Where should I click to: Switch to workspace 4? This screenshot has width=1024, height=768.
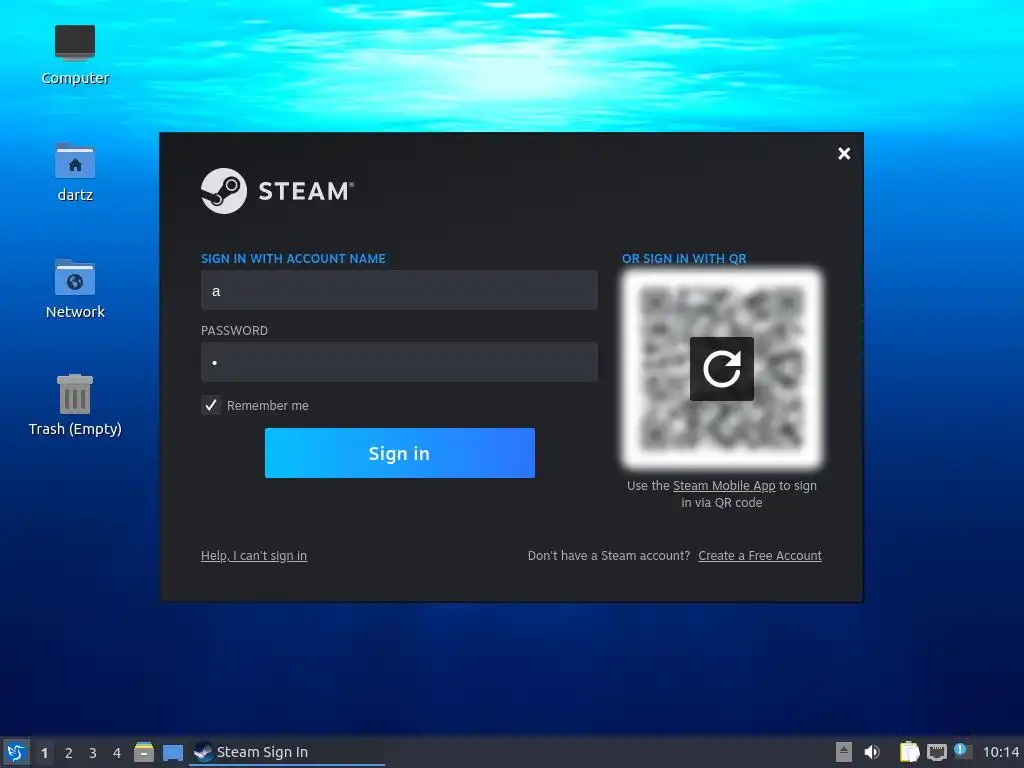(117, 753)
